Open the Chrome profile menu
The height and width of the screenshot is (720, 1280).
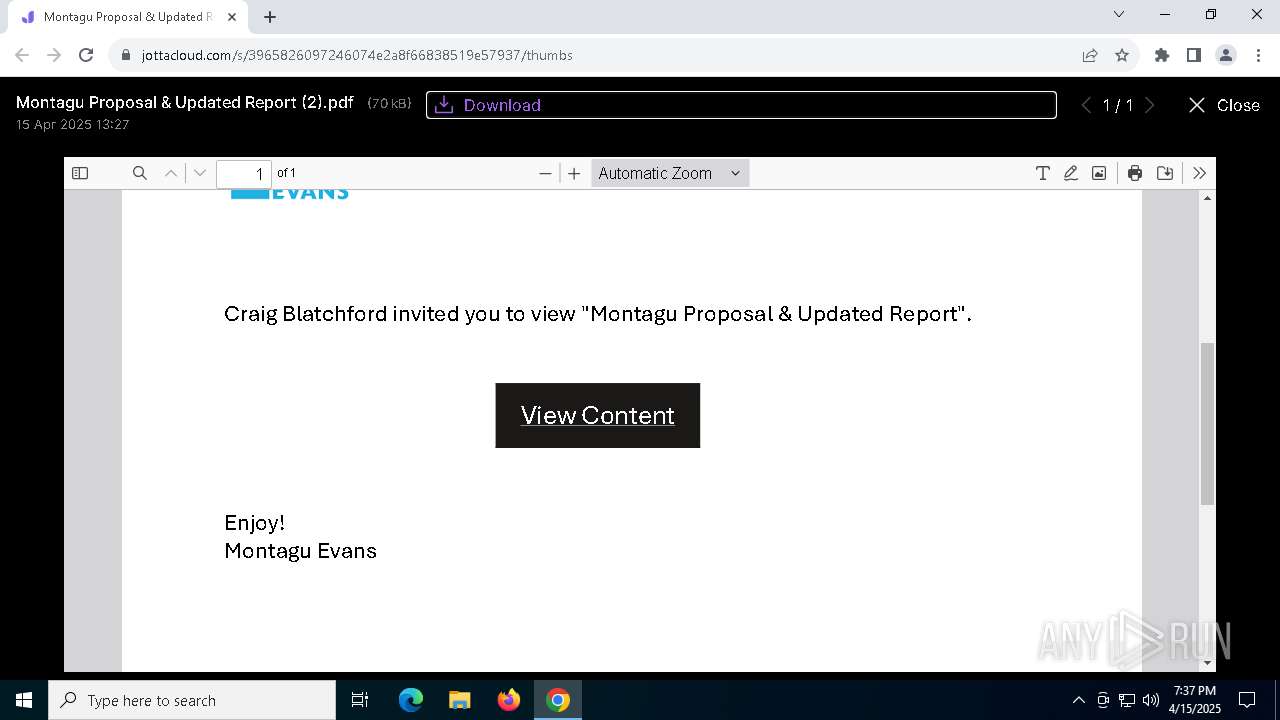(1226, 55)
